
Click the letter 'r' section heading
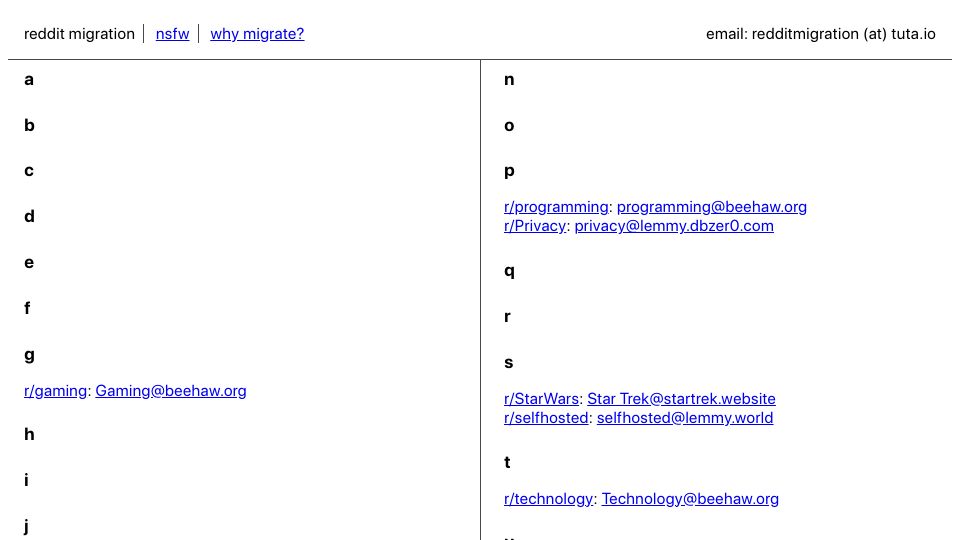507,317
